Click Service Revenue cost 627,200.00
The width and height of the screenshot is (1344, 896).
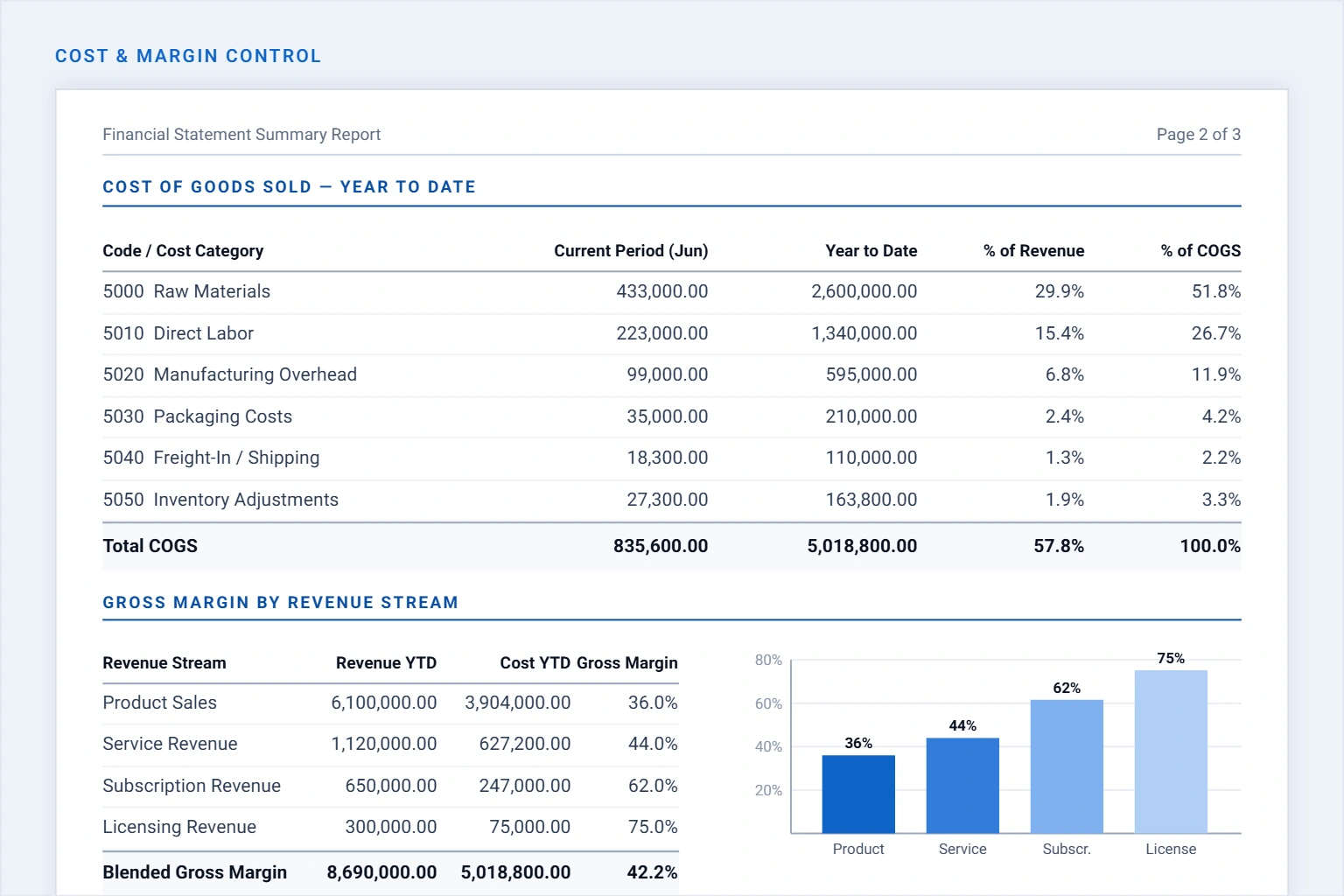[x=525, y=744]
